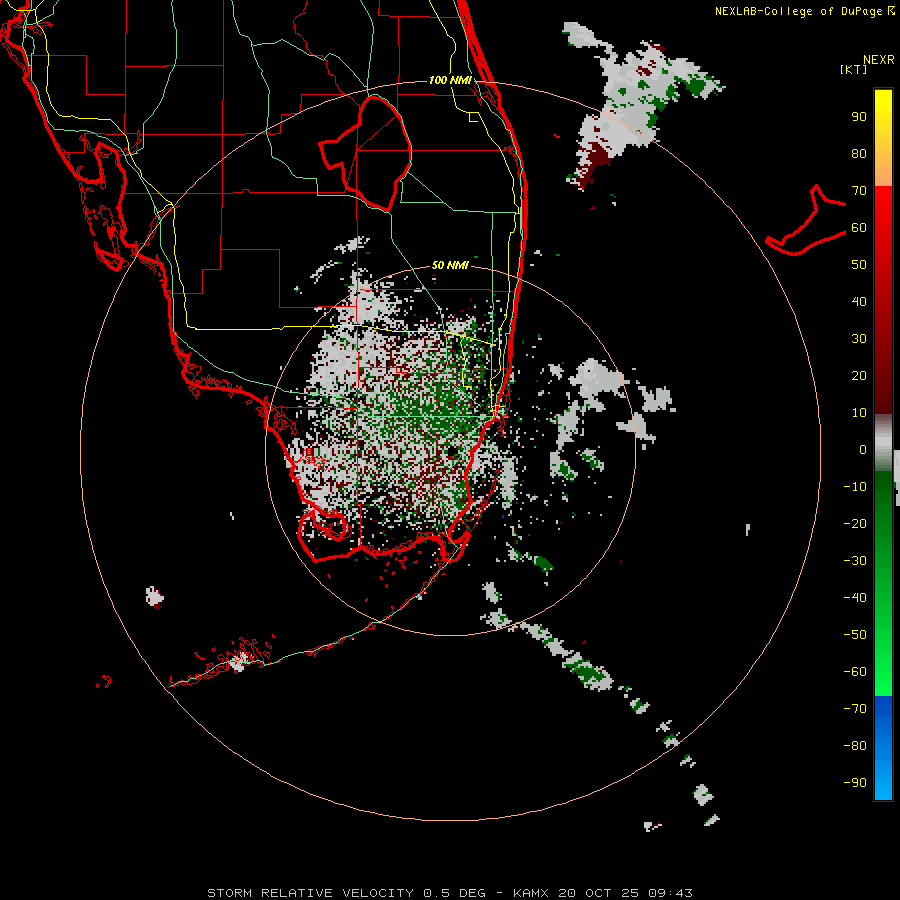The image size is (900, 900).
Task: Click the NEXR label above color bar
Action: (878, 60)
